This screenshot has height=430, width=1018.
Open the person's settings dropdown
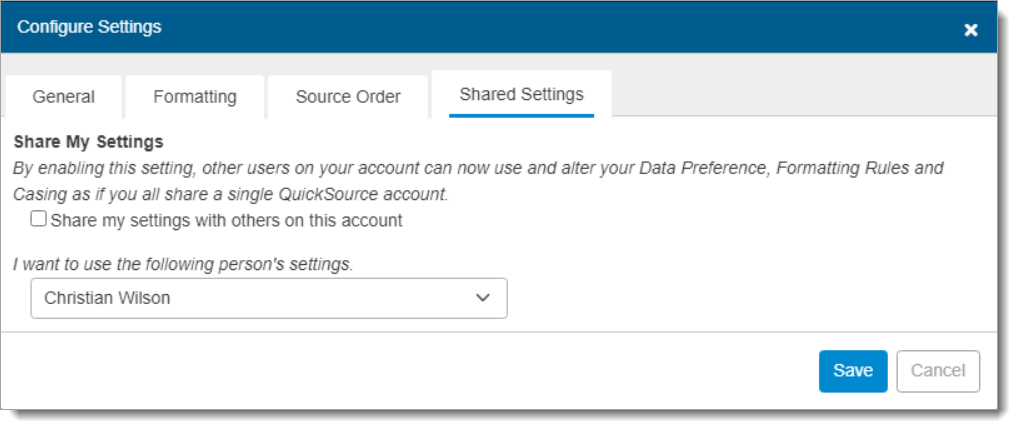click(268, 298)
